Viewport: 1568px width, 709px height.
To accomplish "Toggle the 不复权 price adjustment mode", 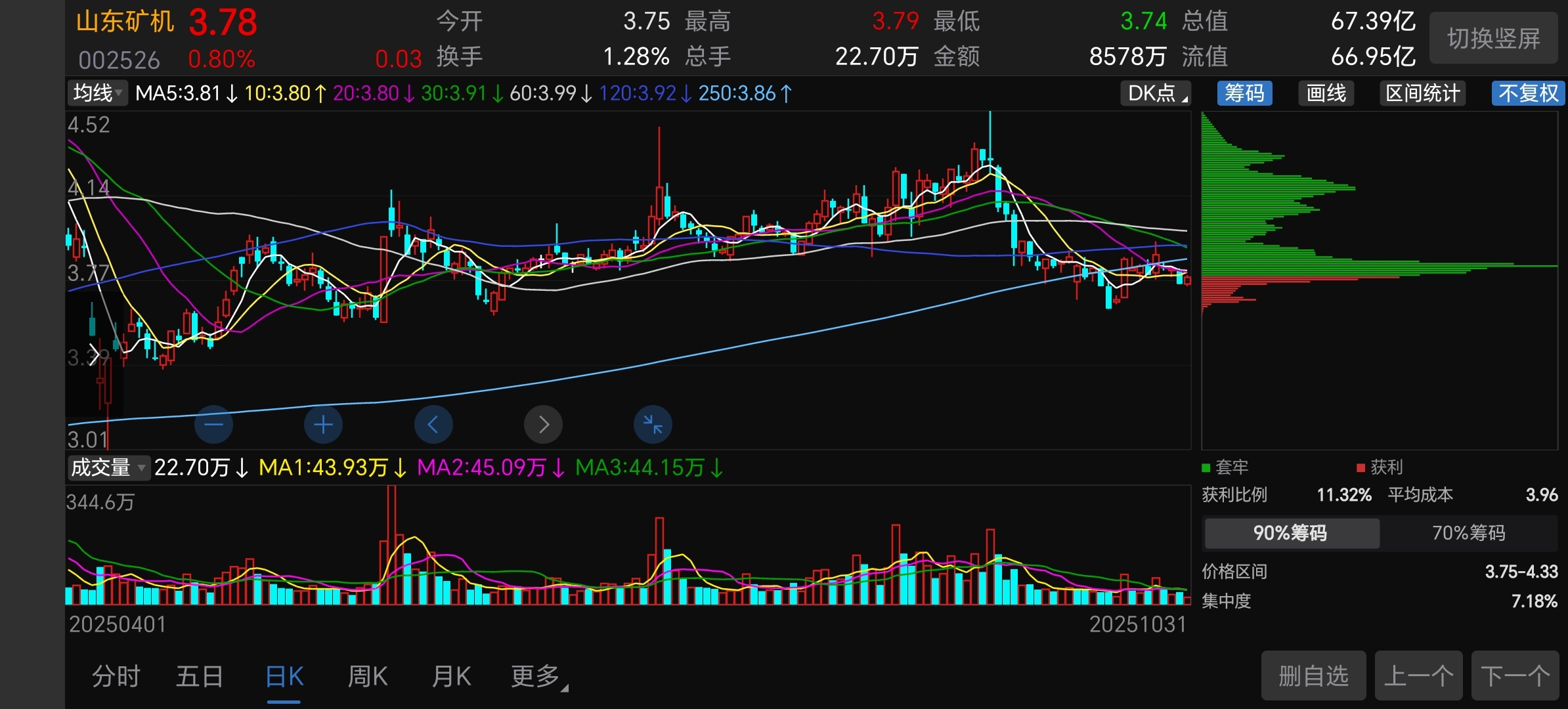I will pyautogui.click(x=1527, y=93).
